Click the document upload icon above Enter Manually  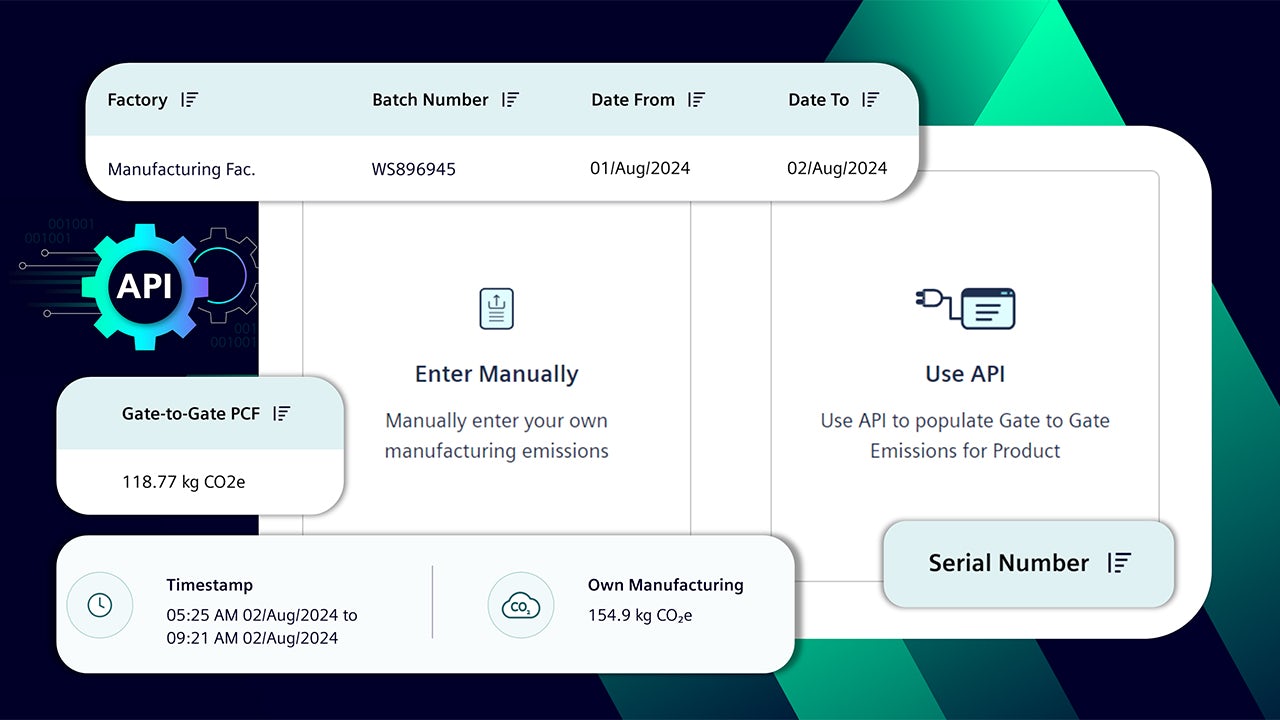point(497,308)
